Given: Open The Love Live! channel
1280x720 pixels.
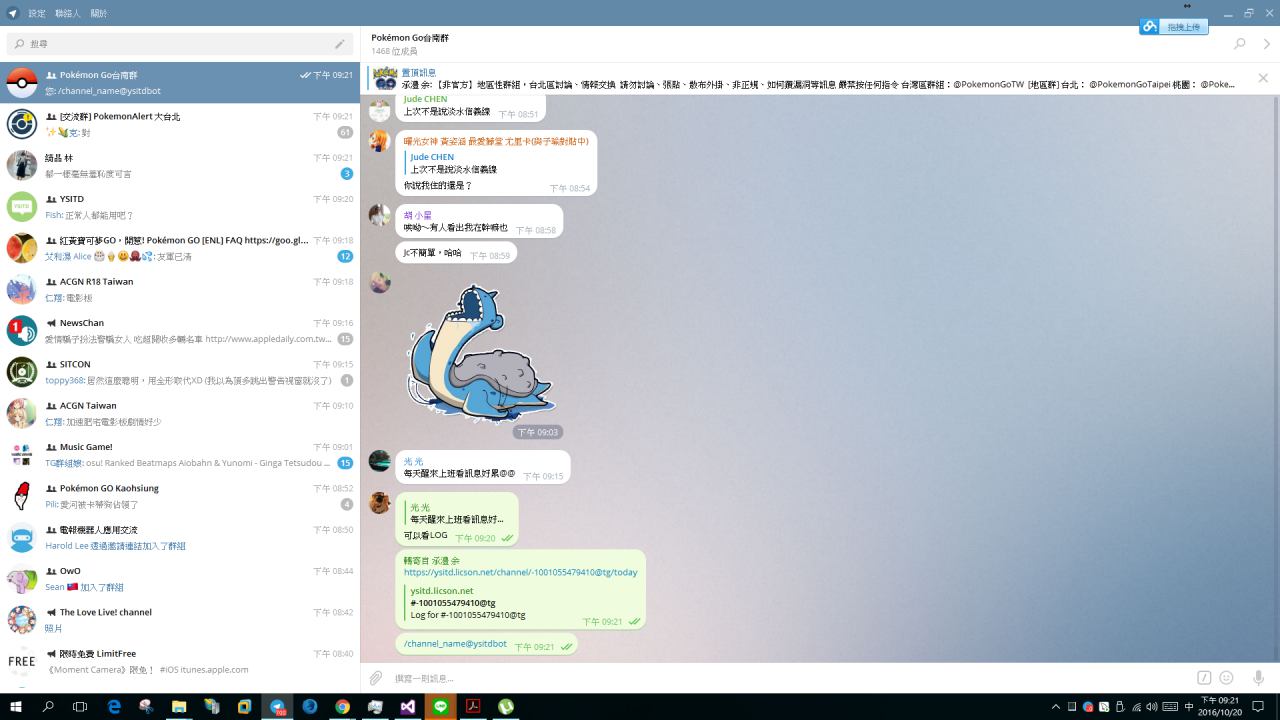Looking at the screenshot, I should [180, 620].
